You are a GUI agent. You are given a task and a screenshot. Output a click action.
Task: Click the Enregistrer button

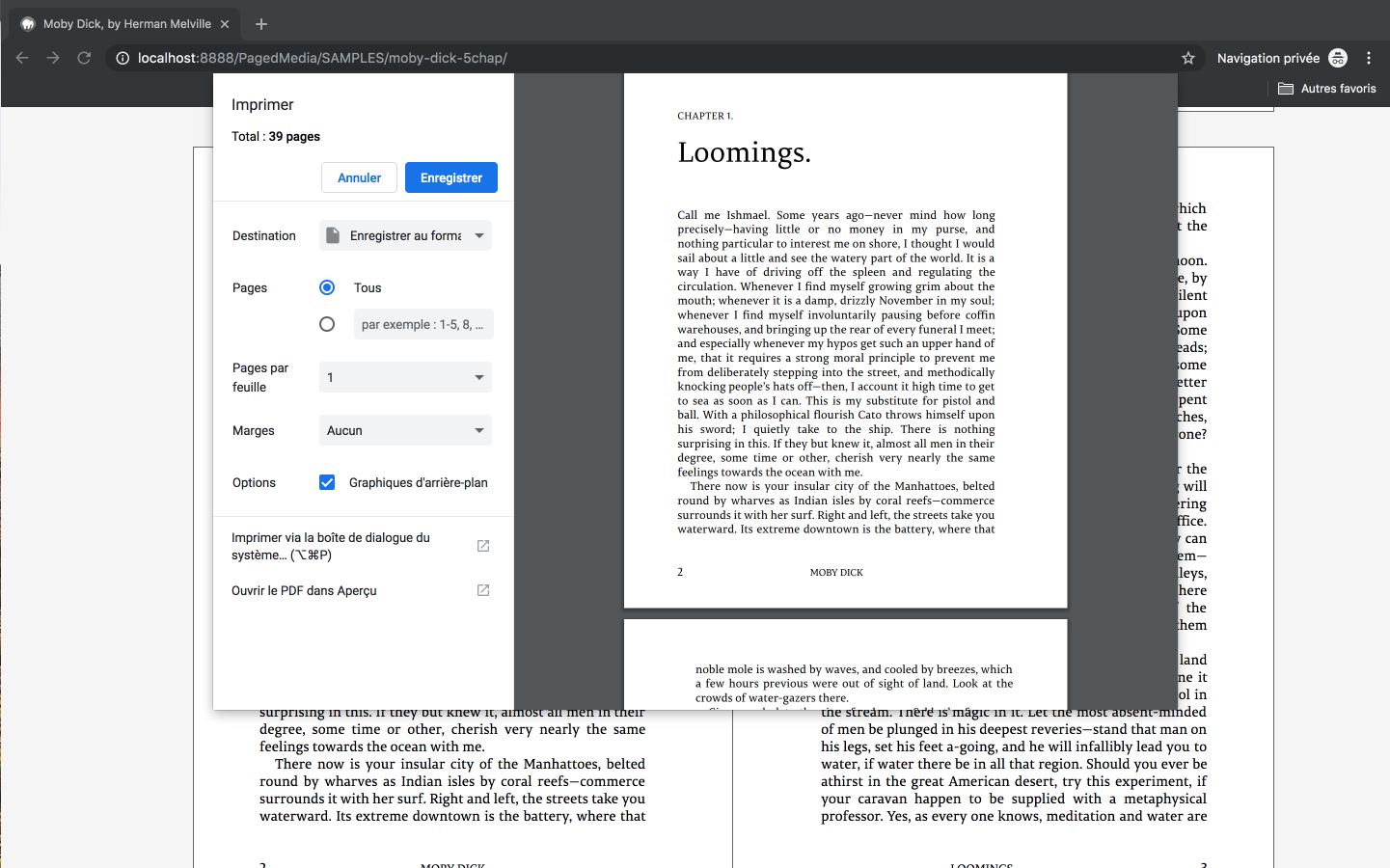(x=450, y=177)
